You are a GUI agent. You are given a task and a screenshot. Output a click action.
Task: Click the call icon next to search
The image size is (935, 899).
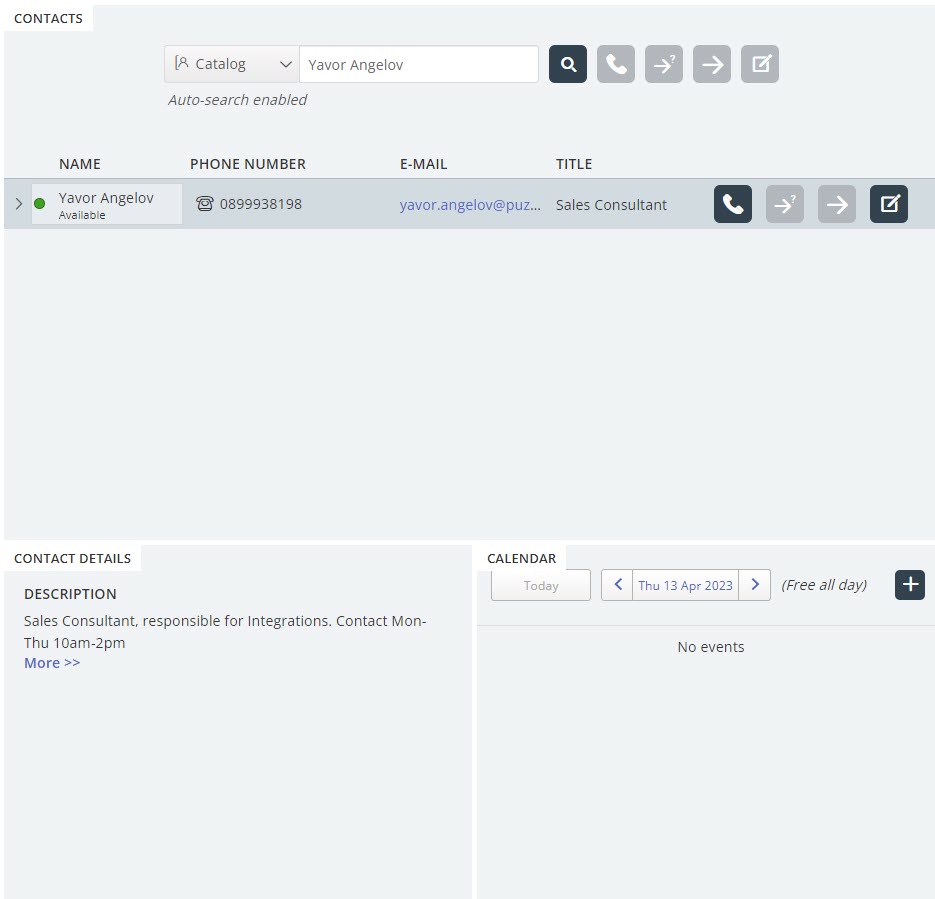pyautogui.click(x=616, y=65)
